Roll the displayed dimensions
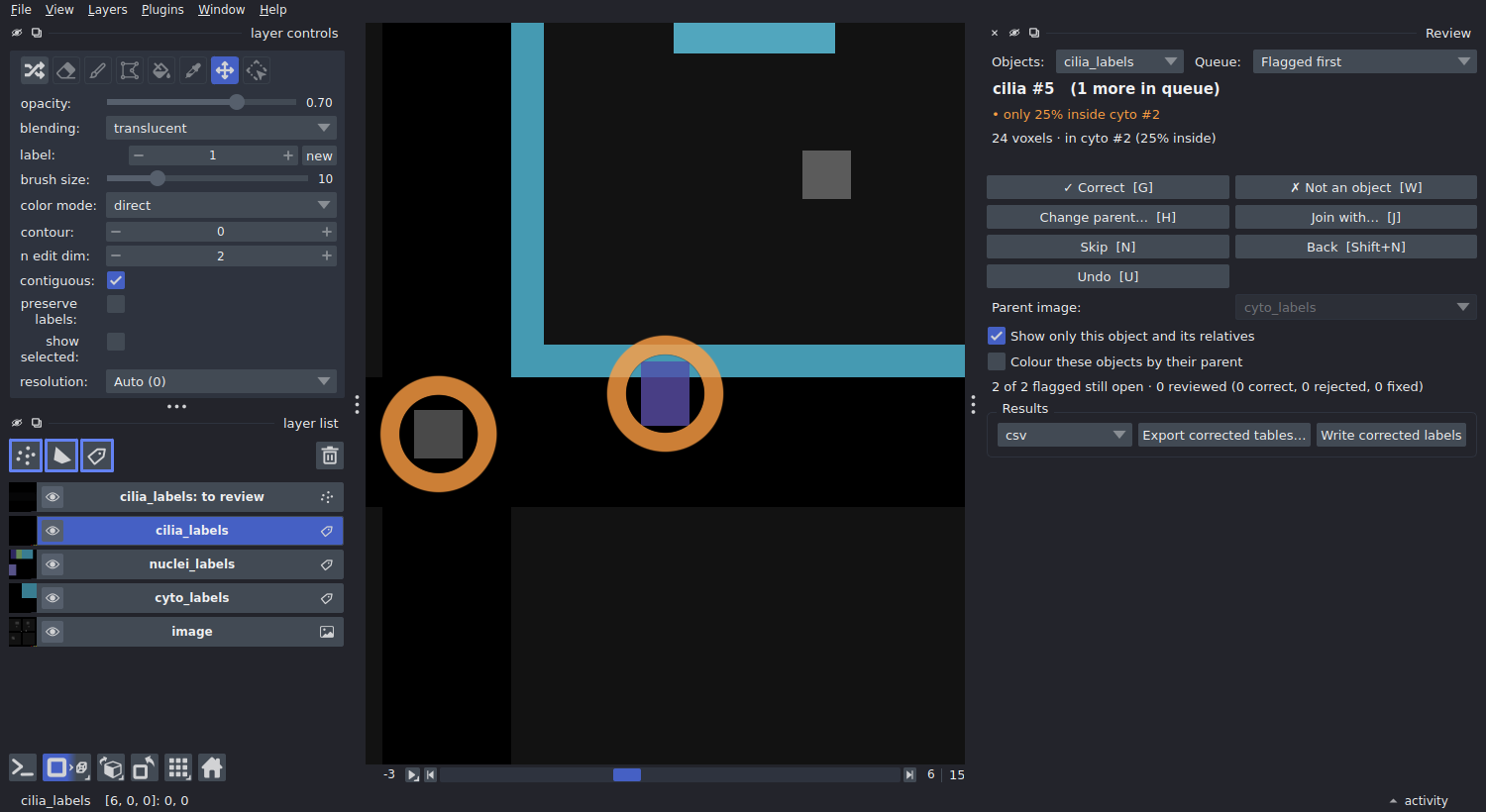This screenshot has width=1486, height=812. coord(112,767)
